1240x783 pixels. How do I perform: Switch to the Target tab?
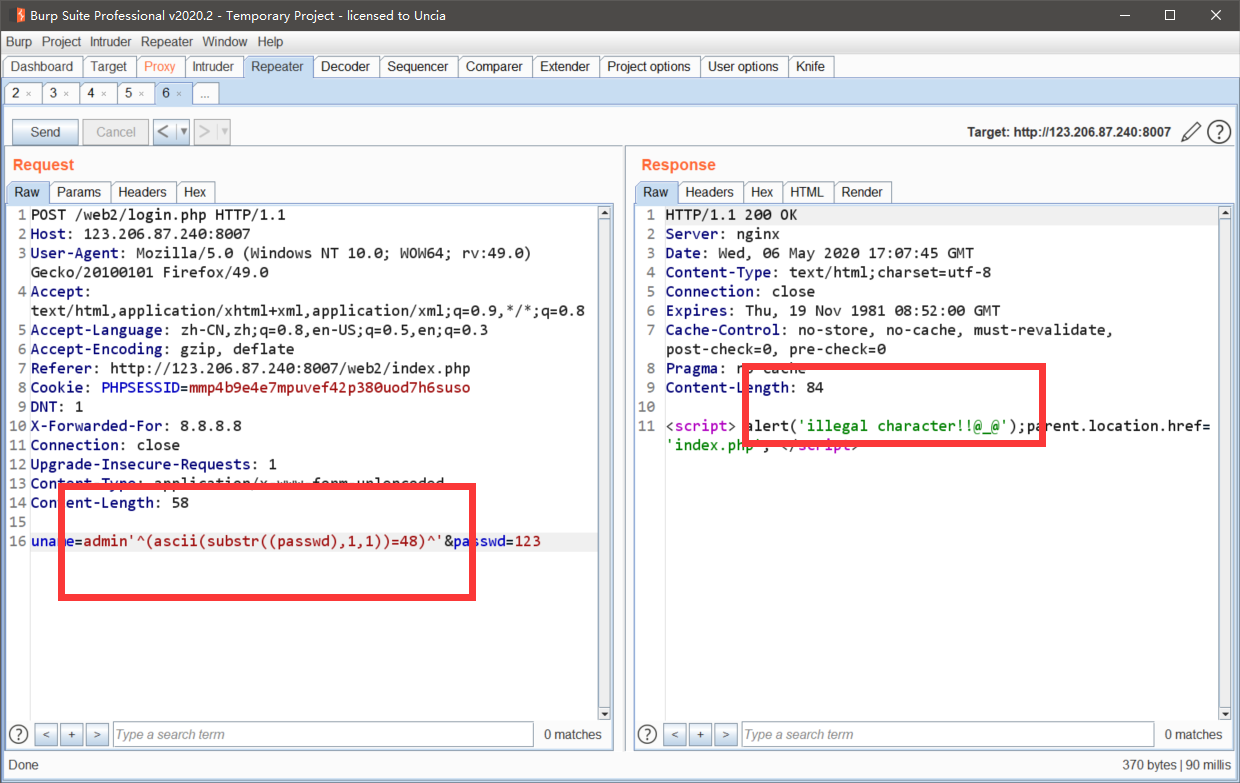(x=109, y=67)
